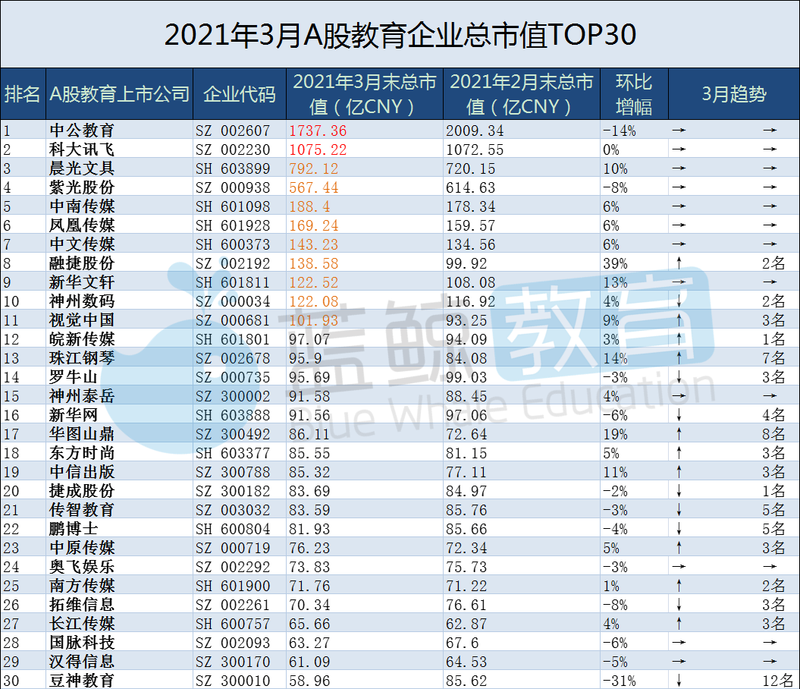
Task: Select company name 新华文轩
Action: tap(82, 282)
